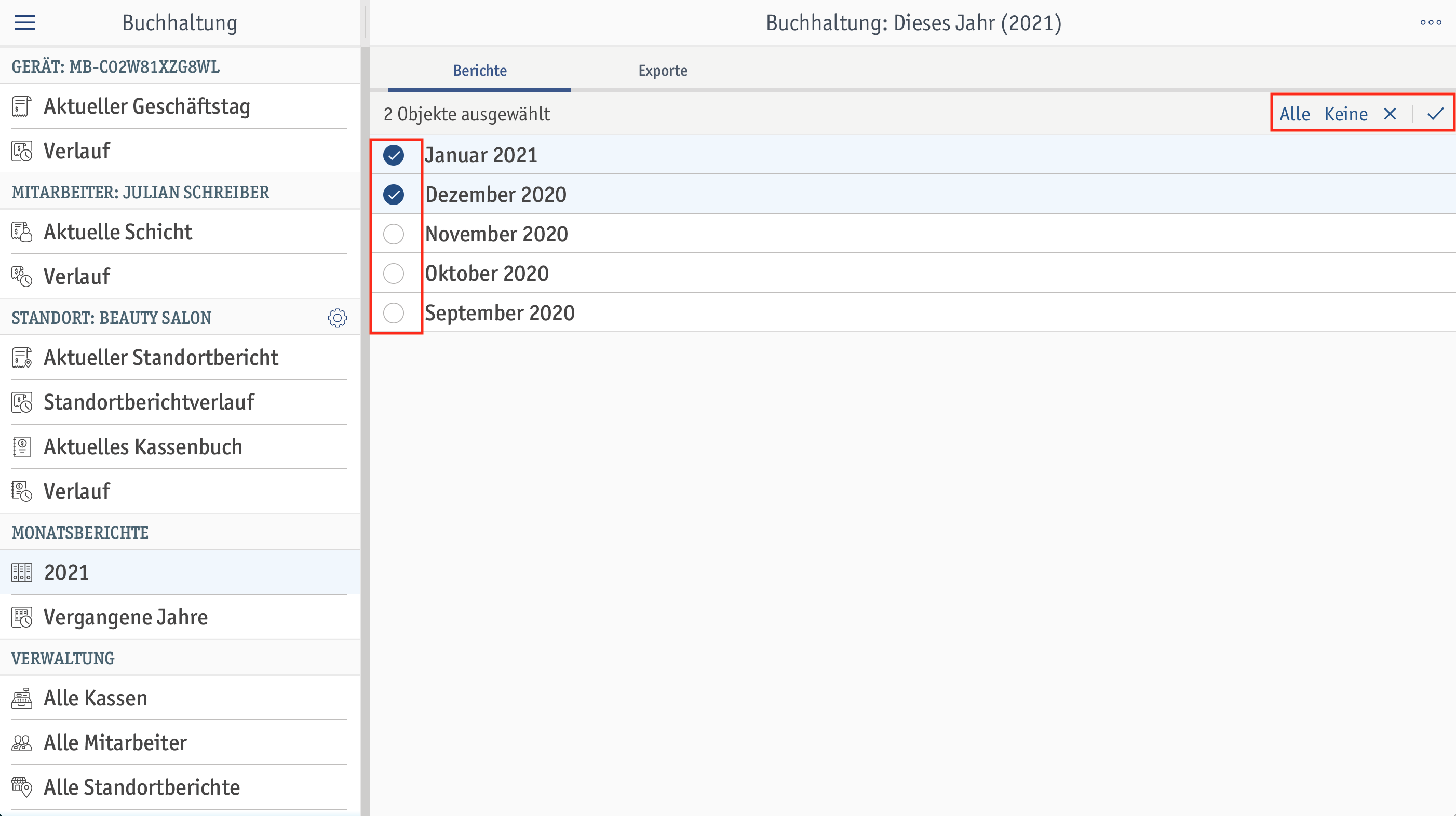This screenshot has width=1456, height=816.
Task: Select the November 2020 report row text
Action: pyautogui.click(x=496, y=234)
